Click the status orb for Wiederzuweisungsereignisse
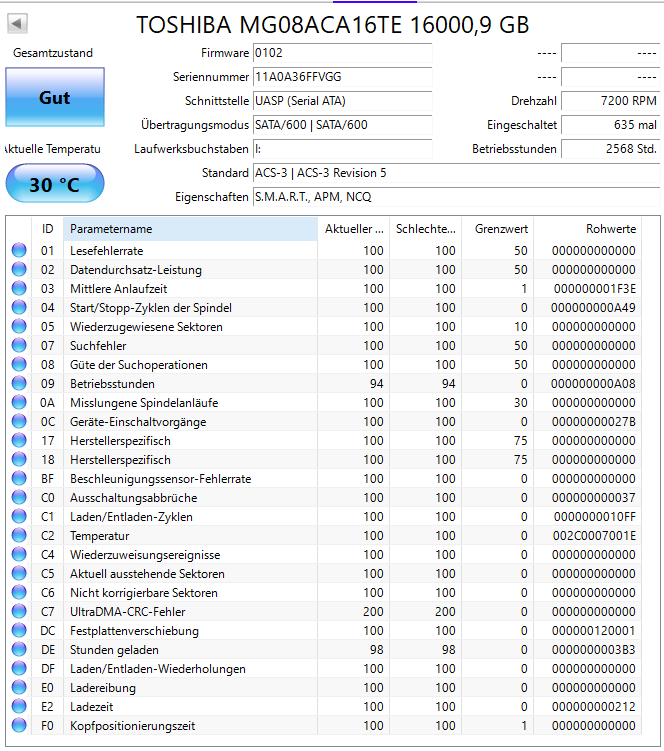 (19, 554)
